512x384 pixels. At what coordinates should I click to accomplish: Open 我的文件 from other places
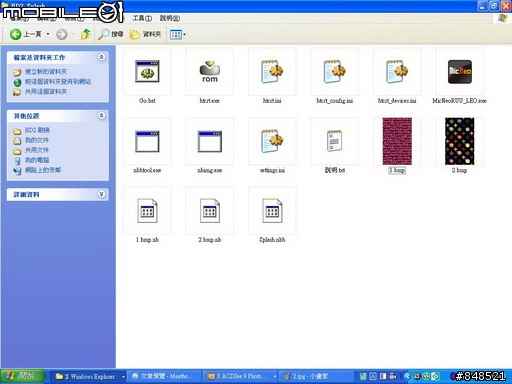pos(37,140)
